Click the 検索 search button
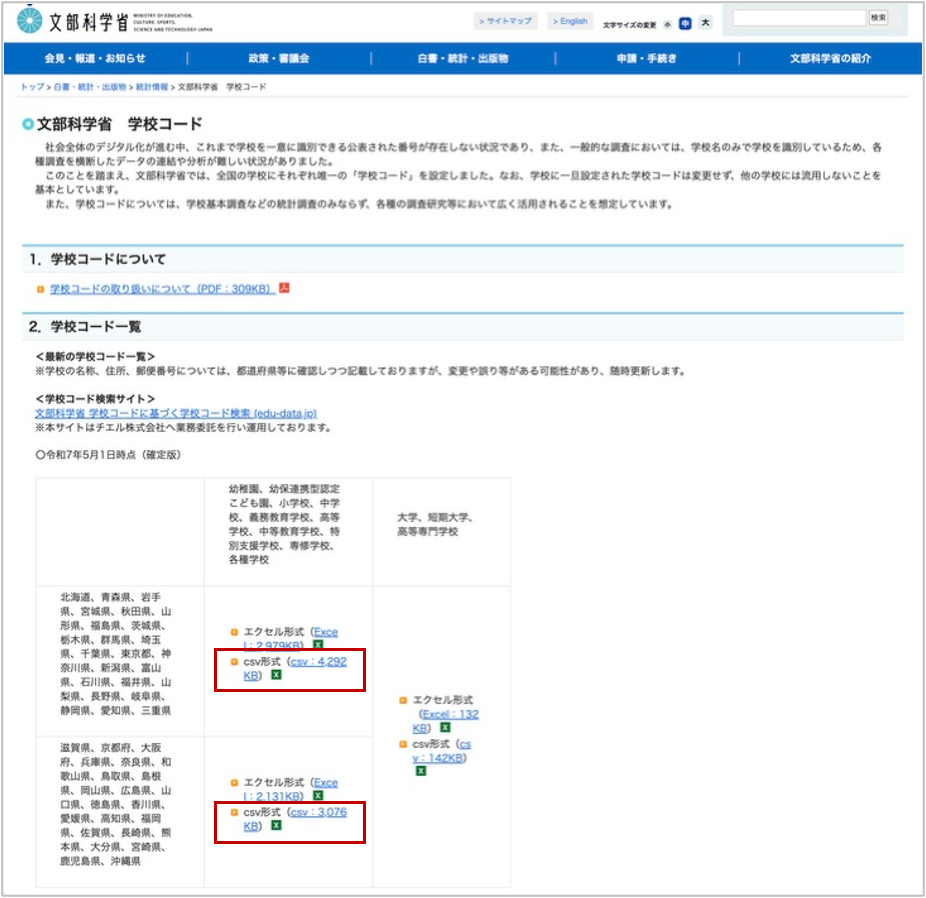This screenshot has width=926, height=898. click(878, 18)
